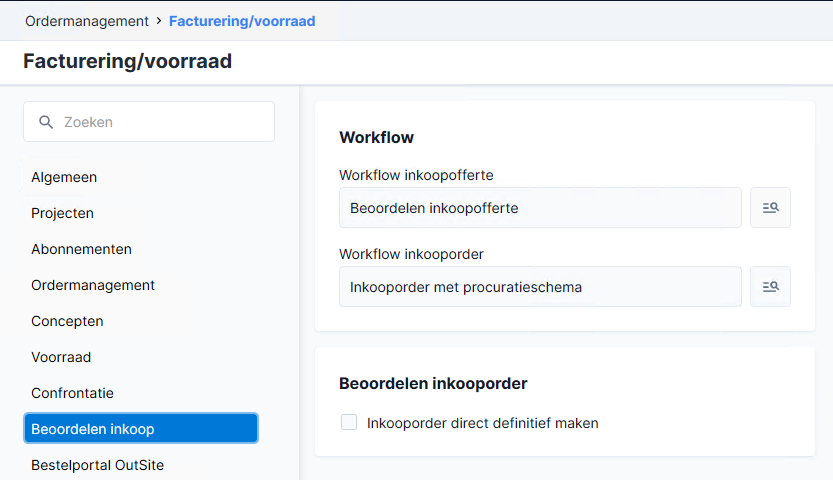Click the magnifier icon in Zoeken
This screenshot has height=480, width=833.
(46, 122)
